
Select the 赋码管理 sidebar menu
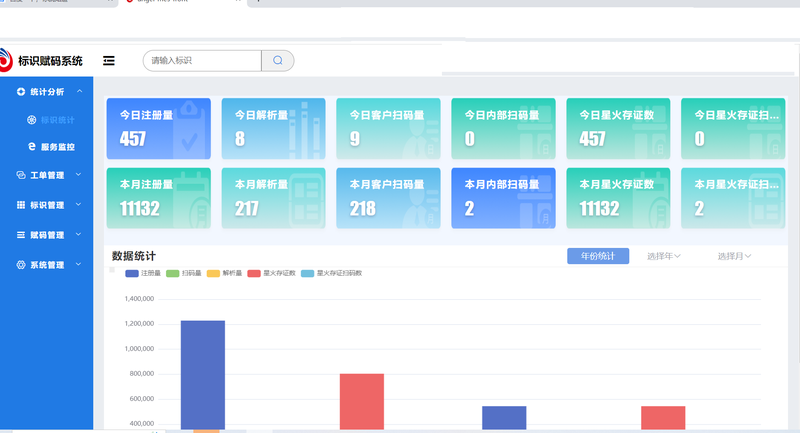46,235
